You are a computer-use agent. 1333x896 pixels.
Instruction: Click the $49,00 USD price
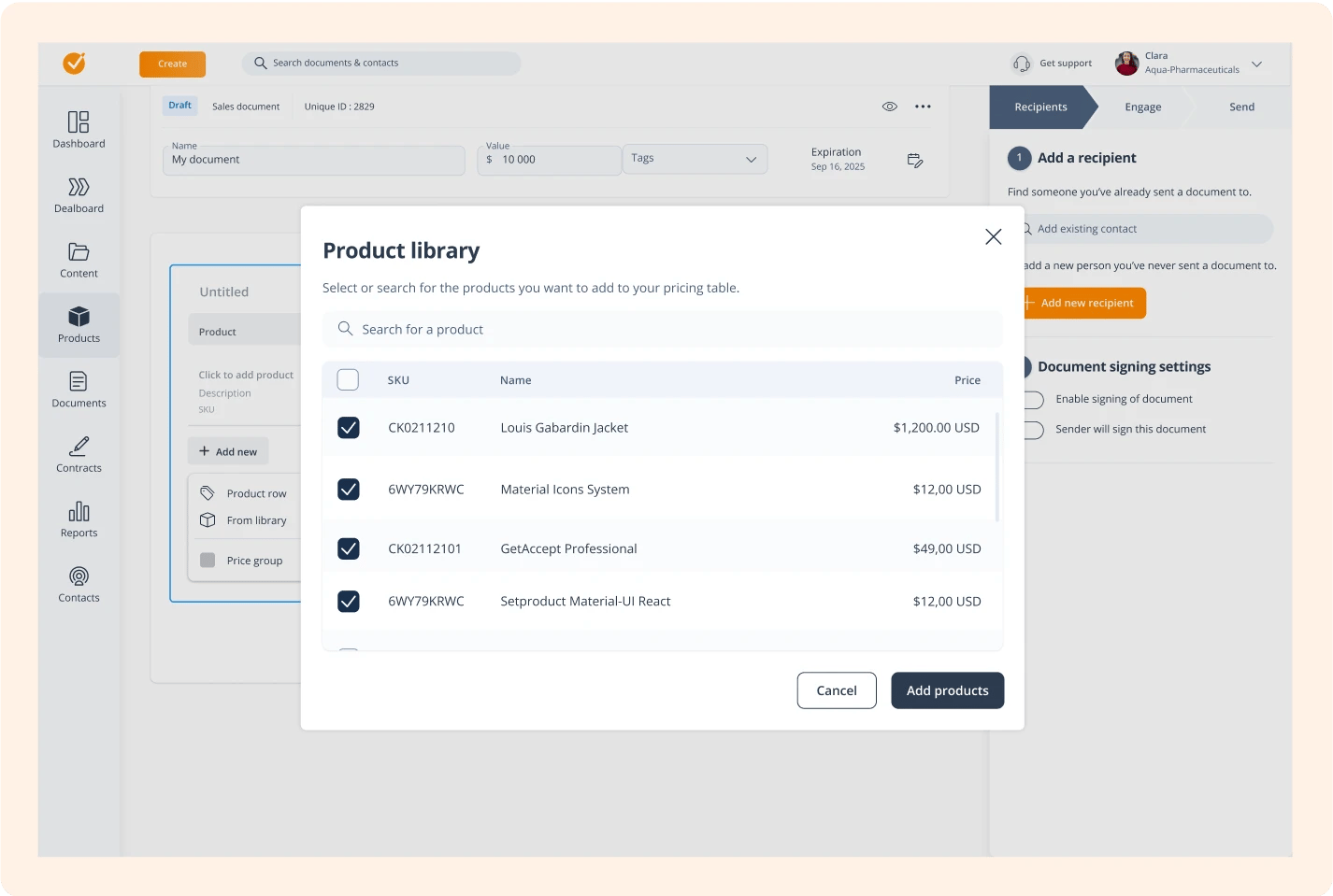(x=947, y=548)
